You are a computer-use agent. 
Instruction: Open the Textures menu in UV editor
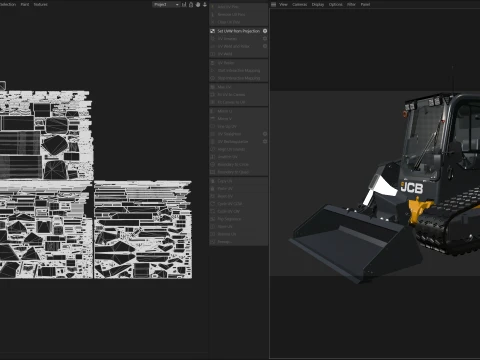[41, 4]
